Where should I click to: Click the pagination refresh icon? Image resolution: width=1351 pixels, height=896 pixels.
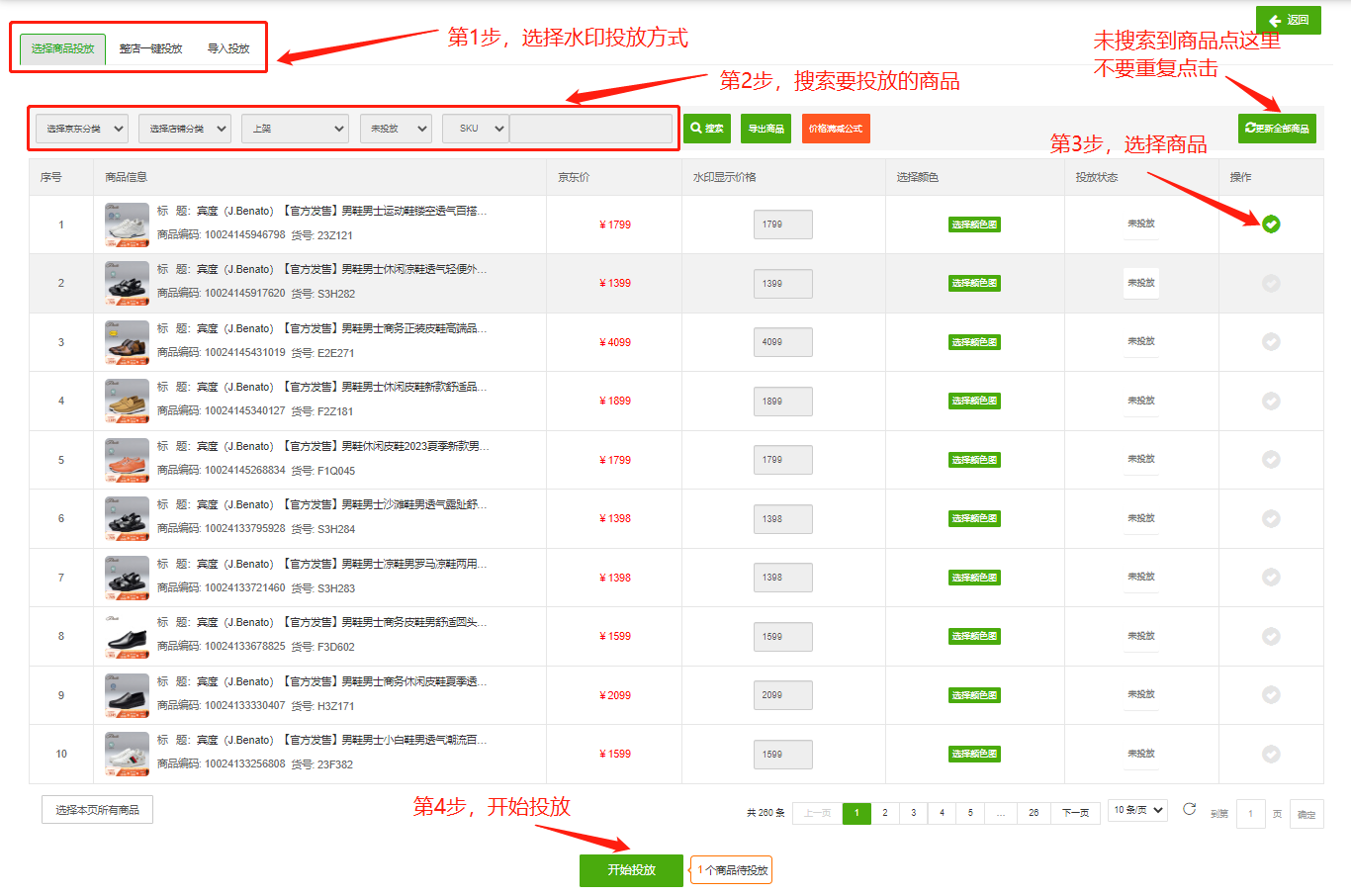coord(1189,810)
